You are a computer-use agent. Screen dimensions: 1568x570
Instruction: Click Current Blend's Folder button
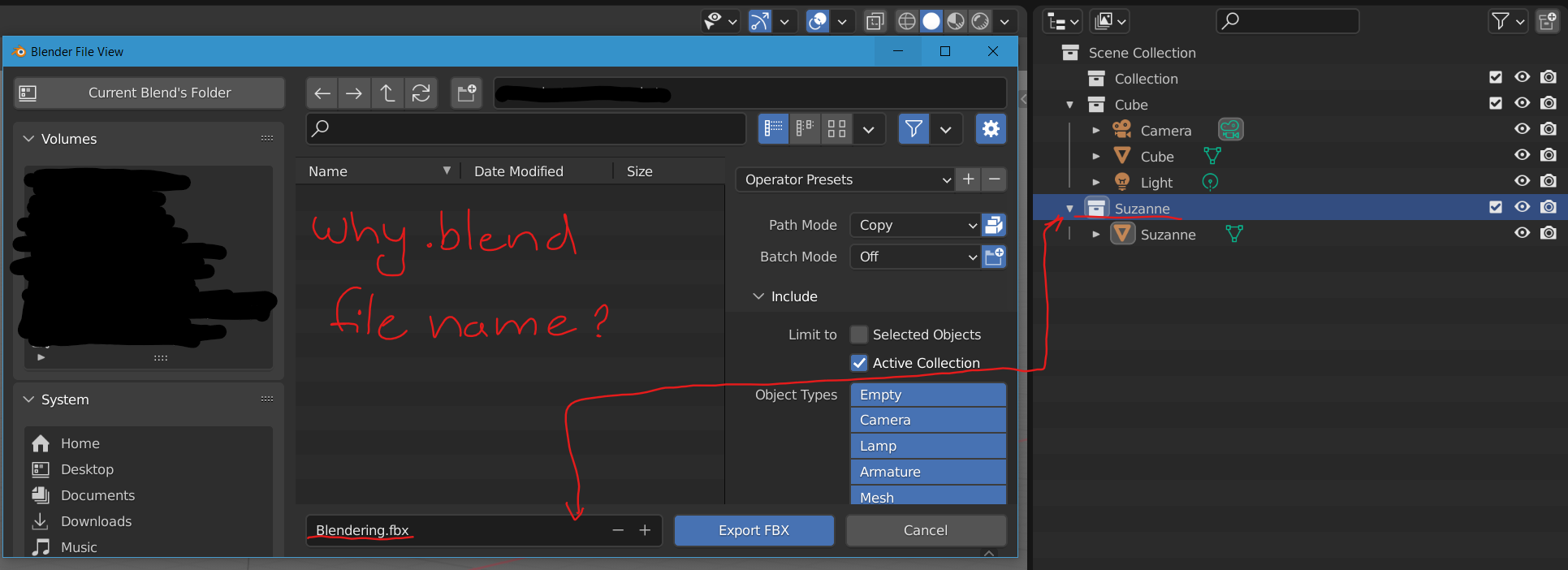[149, 93]
